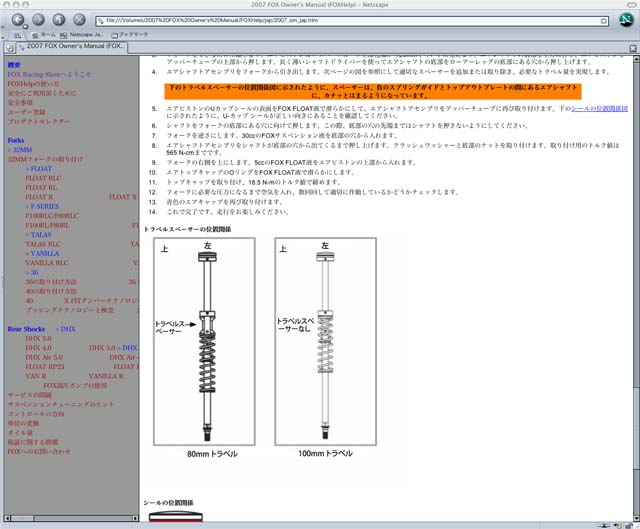Viewport: 640px width, 529px height.
Task: Open the FLOAT RP23 link
Action: click(x=45, y=367)
